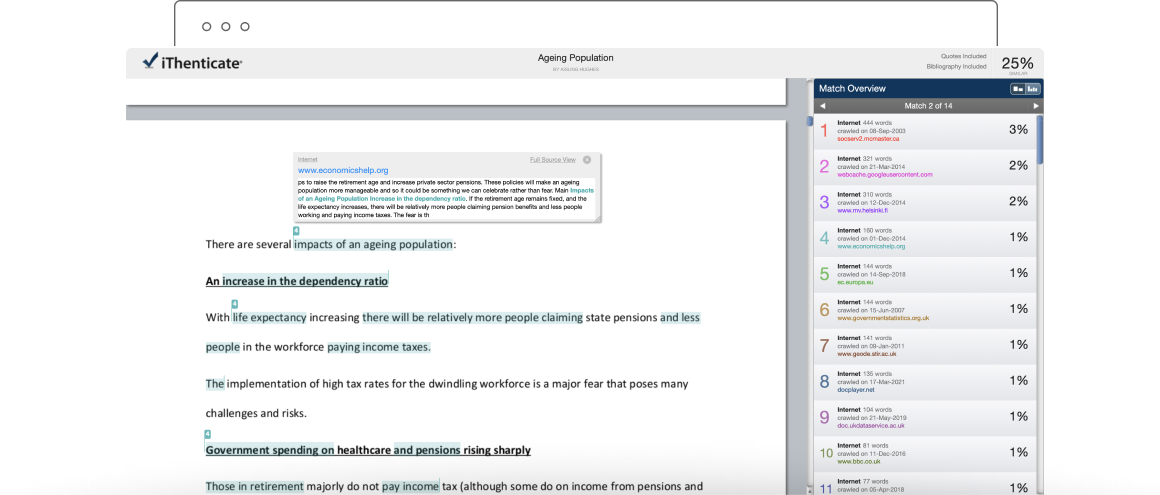Click highlighted 'pay income' text

click(411, 486)
